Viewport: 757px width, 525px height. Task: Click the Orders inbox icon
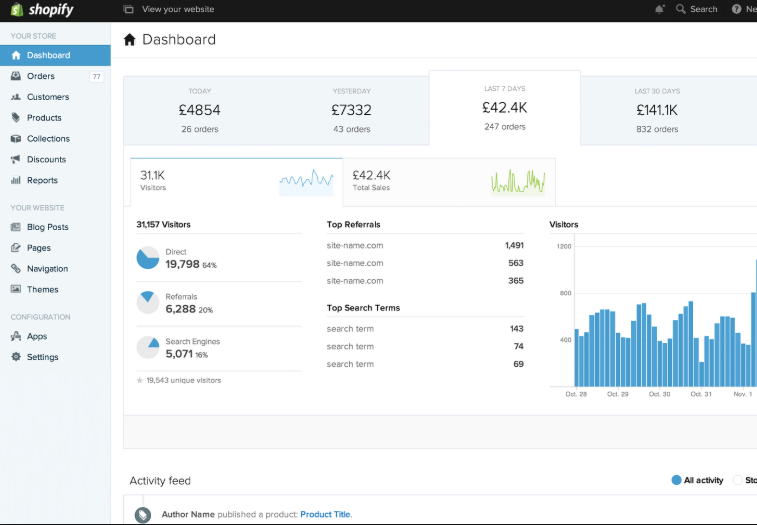tap(16, 76)
